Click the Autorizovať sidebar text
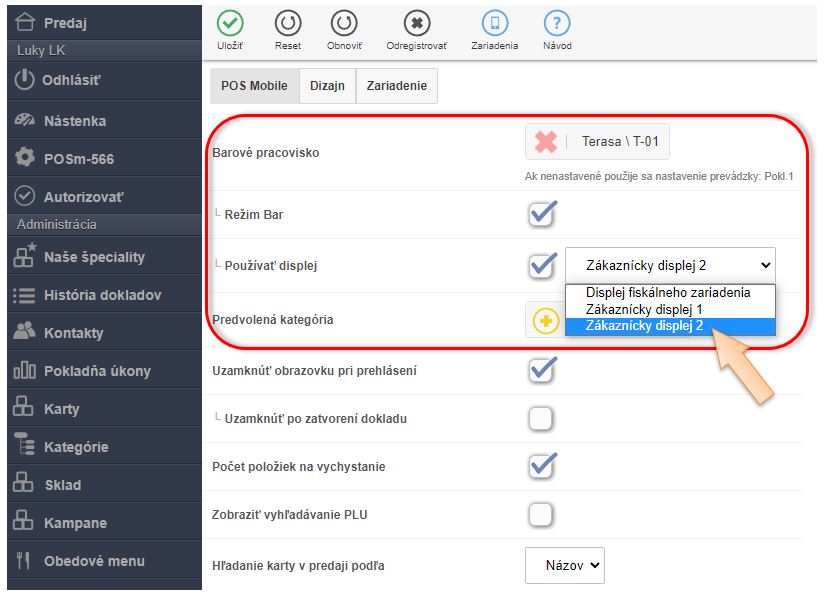833x596 pixels. 83,197
